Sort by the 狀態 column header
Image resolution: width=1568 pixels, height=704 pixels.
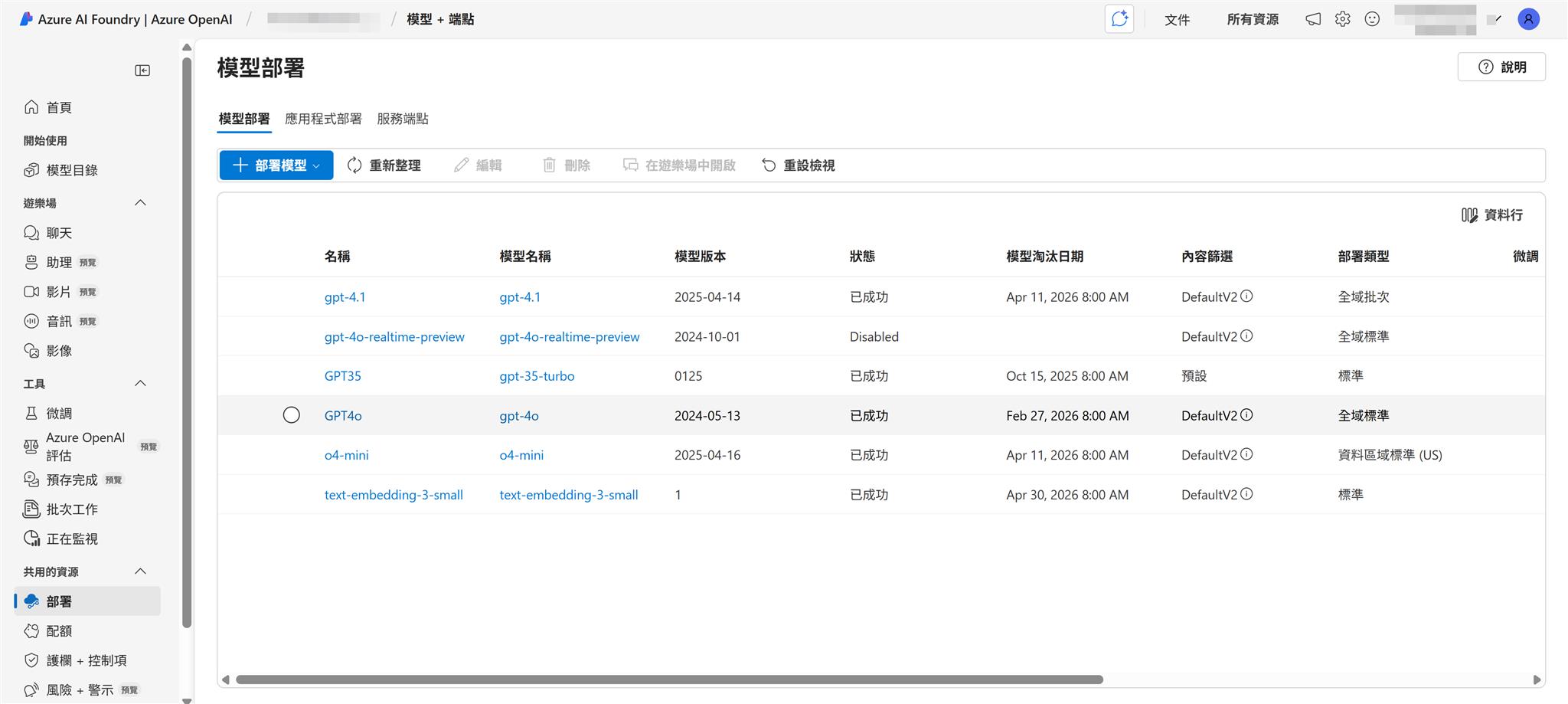(x=862, y=257)
